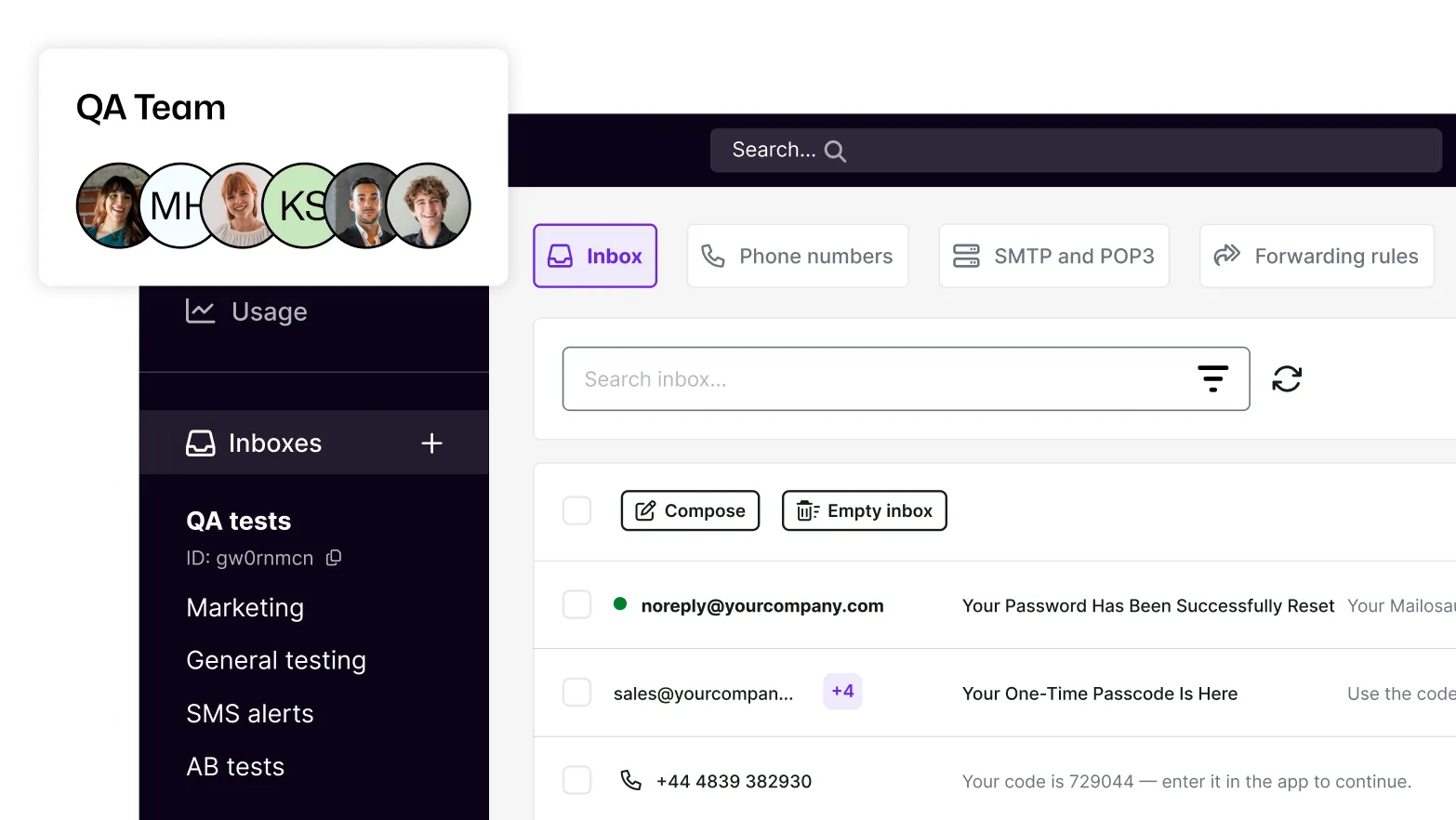Refresh the inbox with the circular arrows icon

click(1287, 378)
